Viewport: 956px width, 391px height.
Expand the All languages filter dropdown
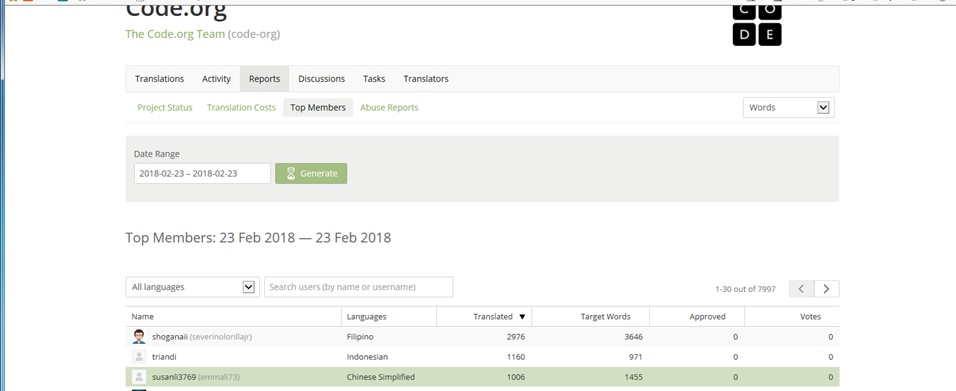(x=192, y=287)
